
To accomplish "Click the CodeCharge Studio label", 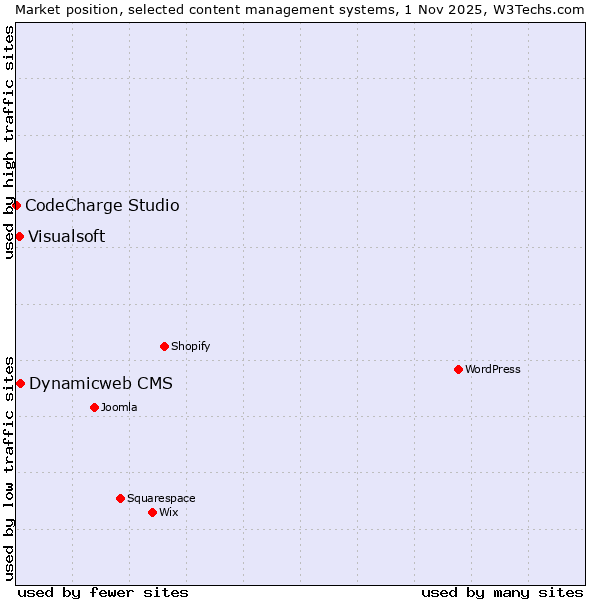I will [x=102, y=206].
